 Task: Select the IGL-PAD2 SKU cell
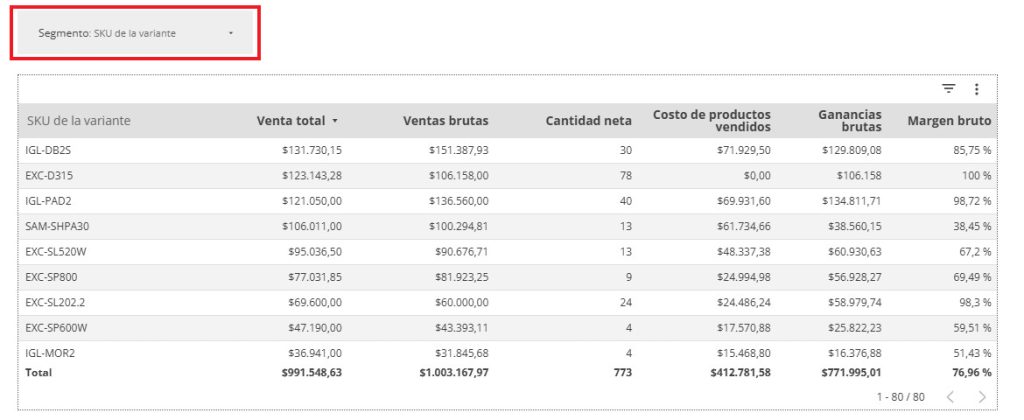coord(48,201)
